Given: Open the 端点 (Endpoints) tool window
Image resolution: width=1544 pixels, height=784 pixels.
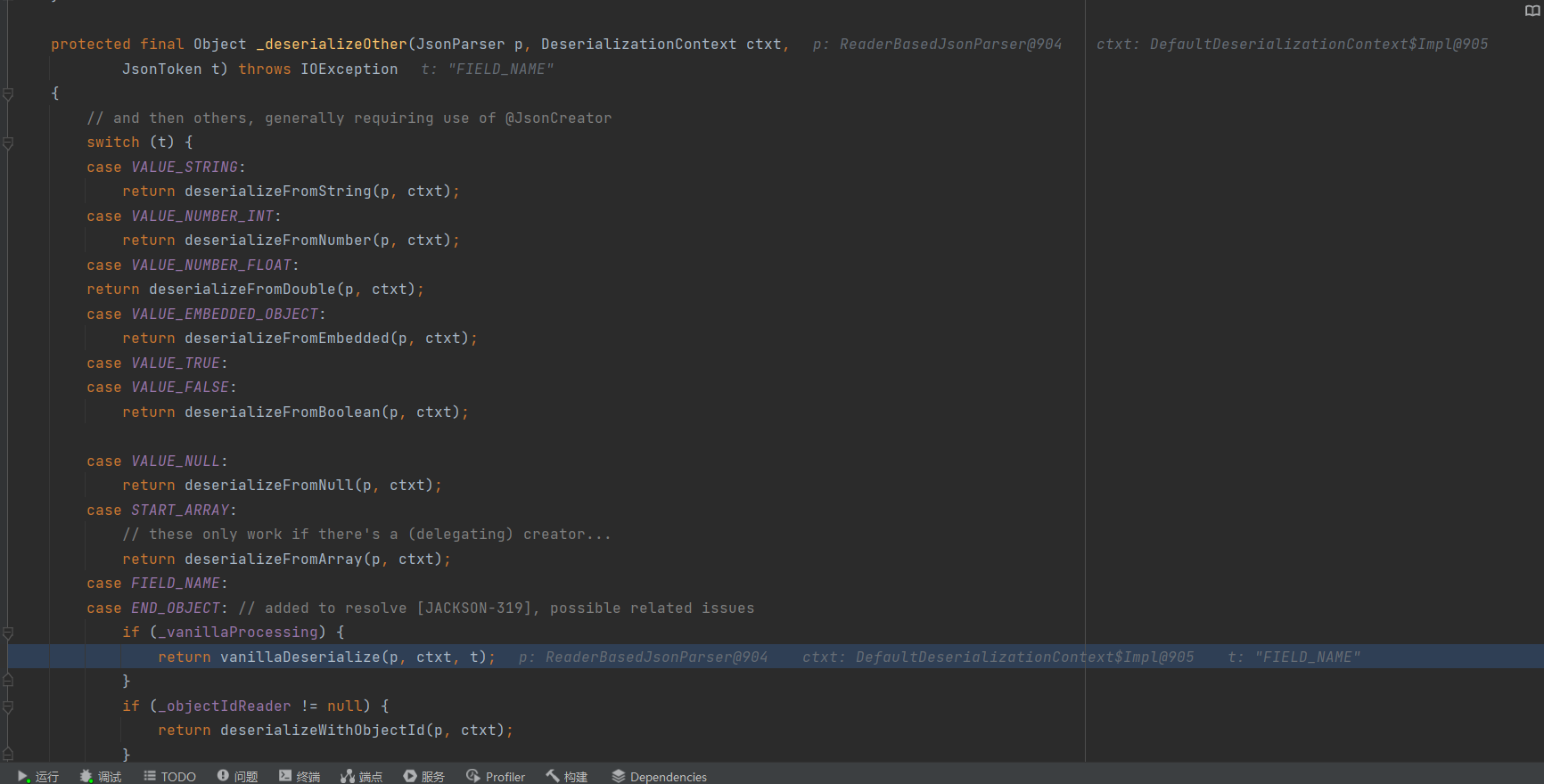Looking at the screenshot, I should pos(361,776).
